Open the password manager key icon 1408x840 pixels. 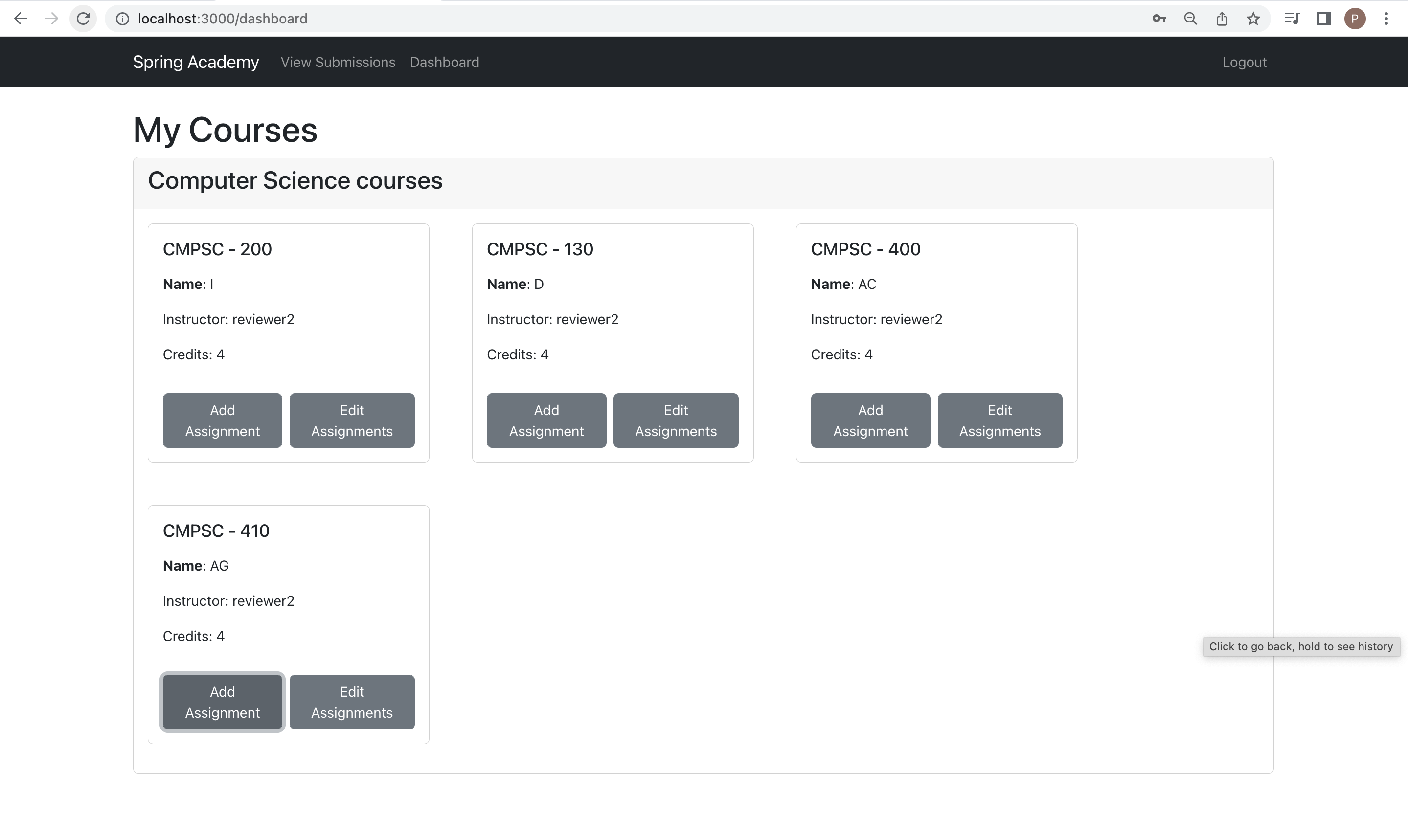1159,18
